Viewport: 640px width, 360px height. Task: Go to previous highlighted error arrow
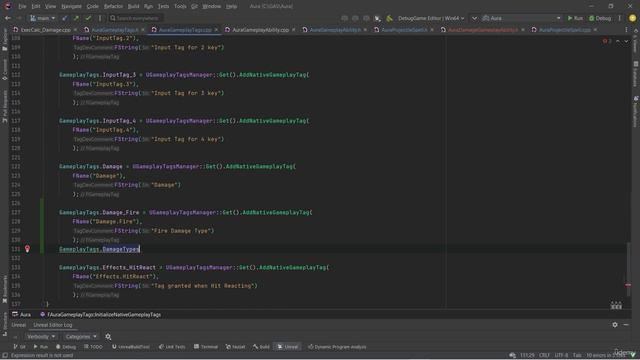tap(618, 41)
